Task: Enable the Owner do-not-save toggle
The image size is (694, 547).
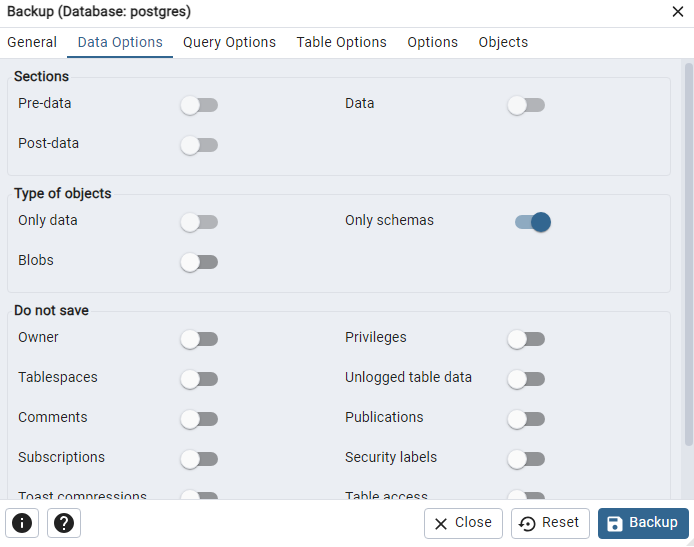Action: pyautogui.click(x=199, y=339)
